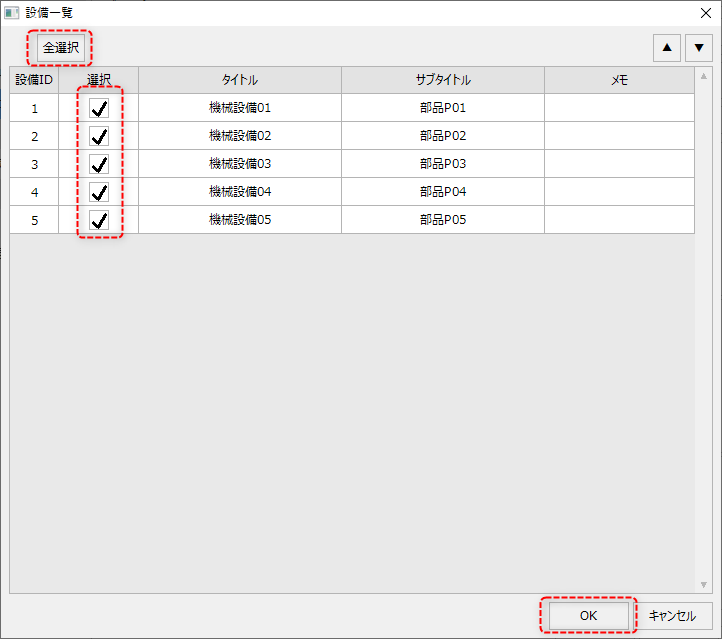
Task: Close the 設備一覧 dialog
Action: [705, 13]
